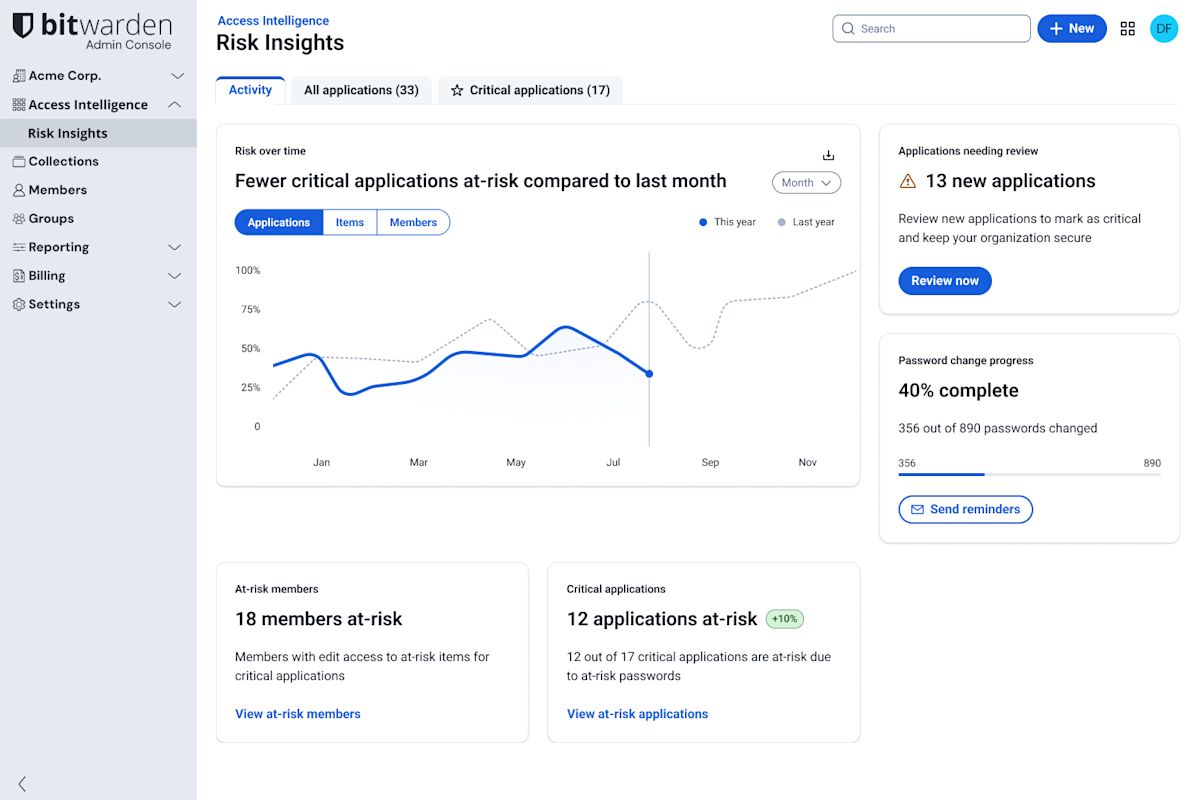This screenshot has height=800, width=1200.
Task: Select the Applications chart segment
Action: 279,222
